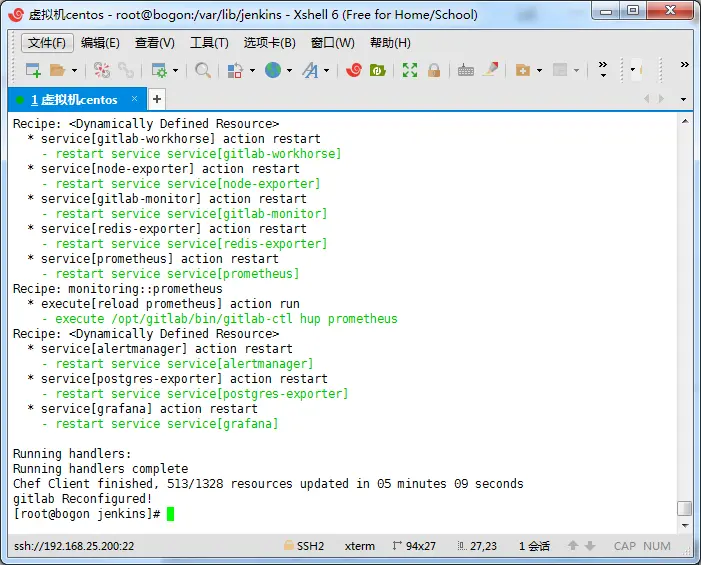This screenshot has width=701, height=565.
Task: Toggle full screen mode icon
Action: pos(410,70)
